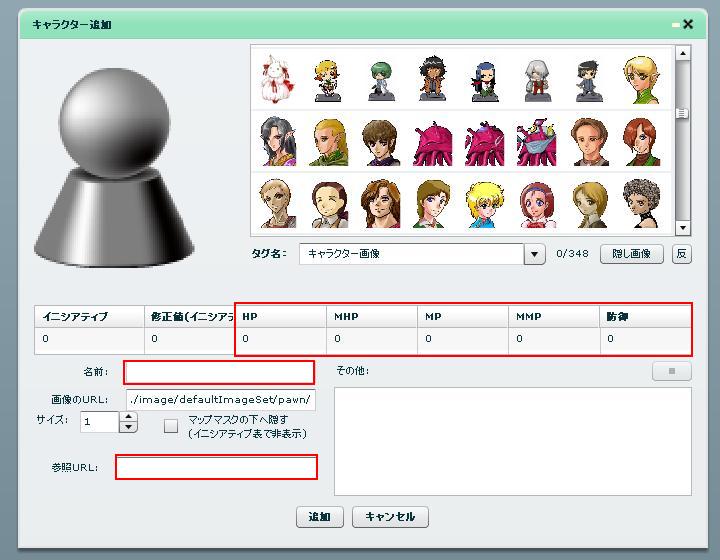Increase the サイズ value with up arrow
Viewport: 720px width, 560px height.
[128, 417]
